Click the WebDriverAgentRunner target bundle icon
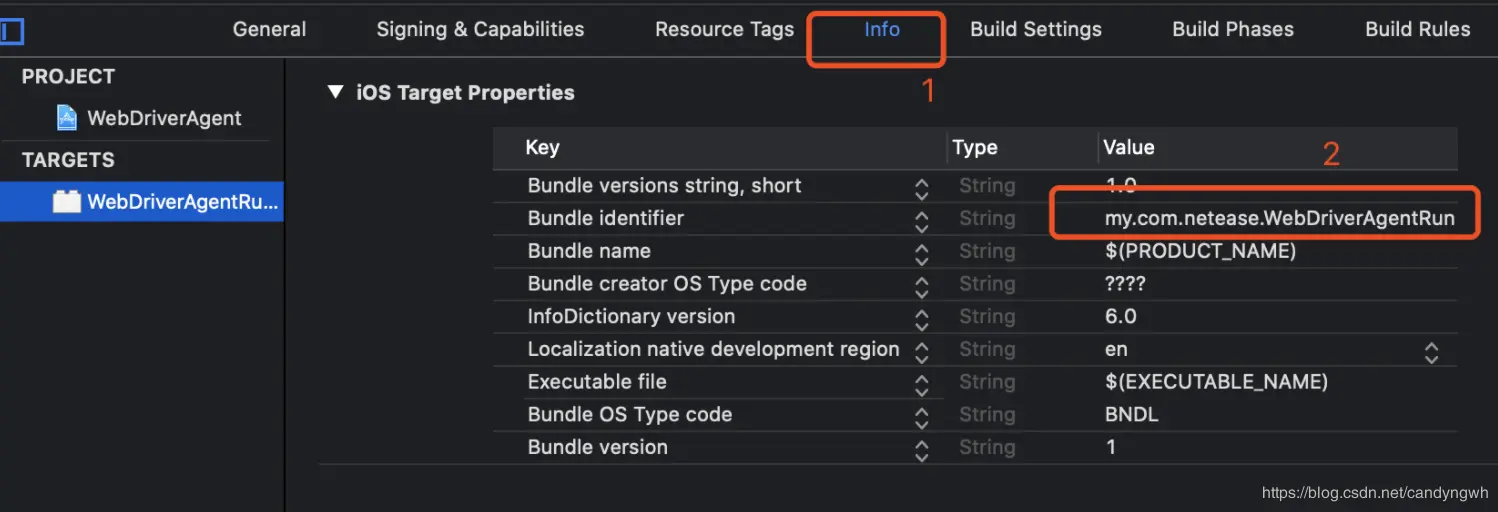 (66, 201)
